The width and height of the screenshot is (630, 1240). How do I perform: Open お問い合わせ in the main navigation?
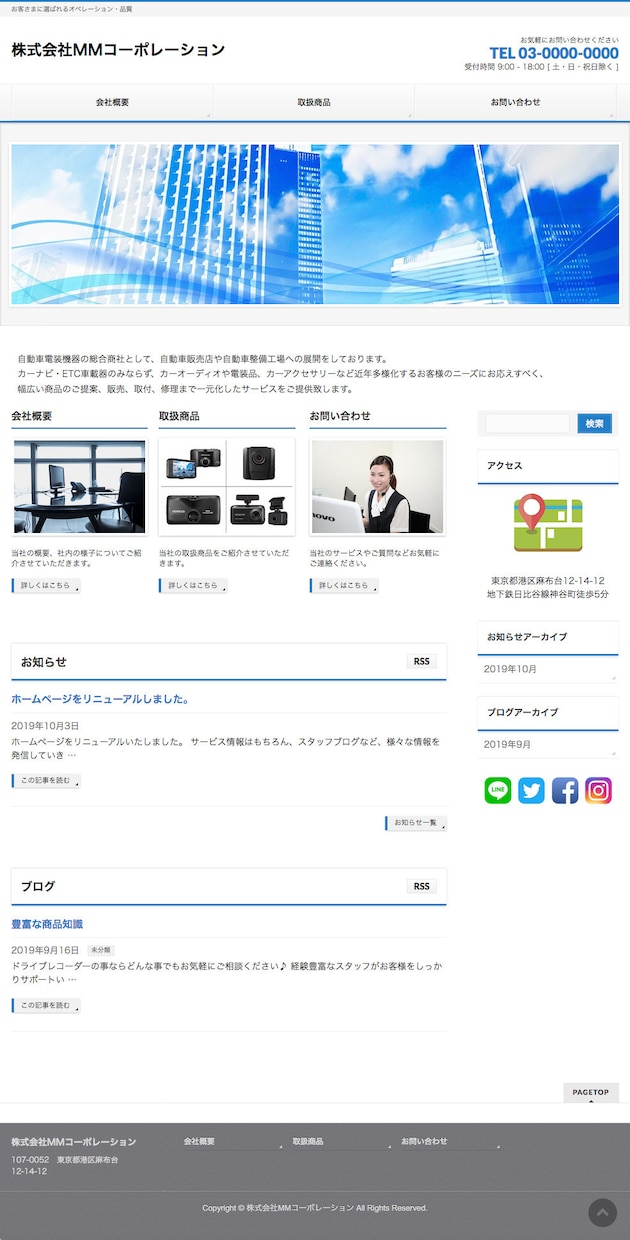click(516, 103)
